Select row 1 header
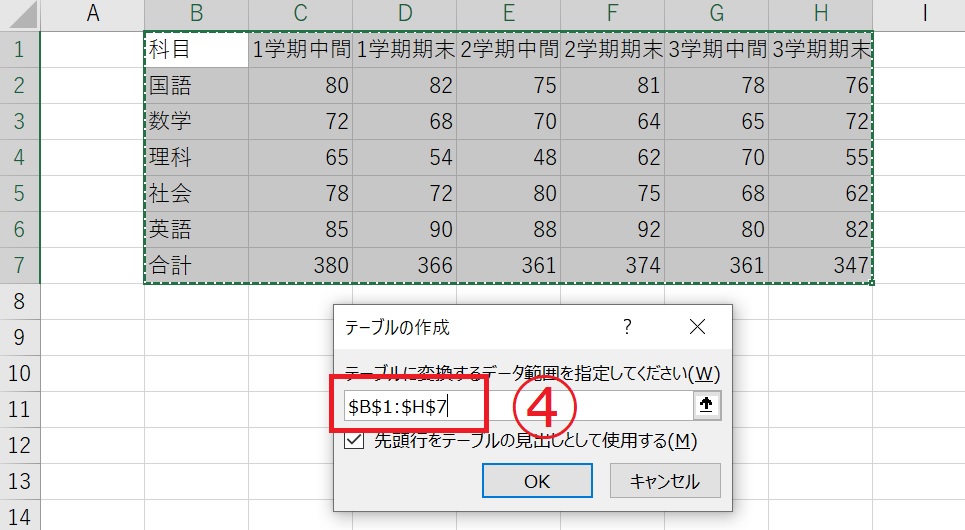 pyautogui.click(x=20, y=49)
